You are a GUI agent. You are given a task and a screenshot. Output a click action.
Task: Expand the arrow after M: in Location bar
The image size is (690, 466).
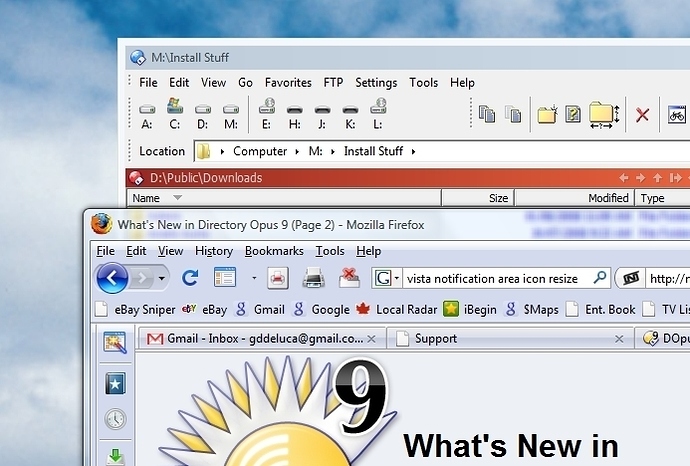(x=333, y=152)
